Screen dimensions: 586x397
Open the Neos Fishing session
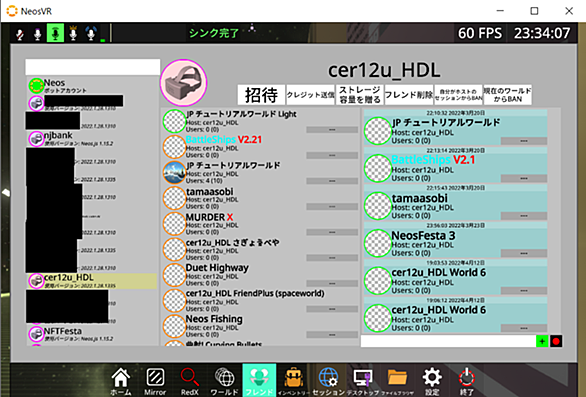[260, 326]
